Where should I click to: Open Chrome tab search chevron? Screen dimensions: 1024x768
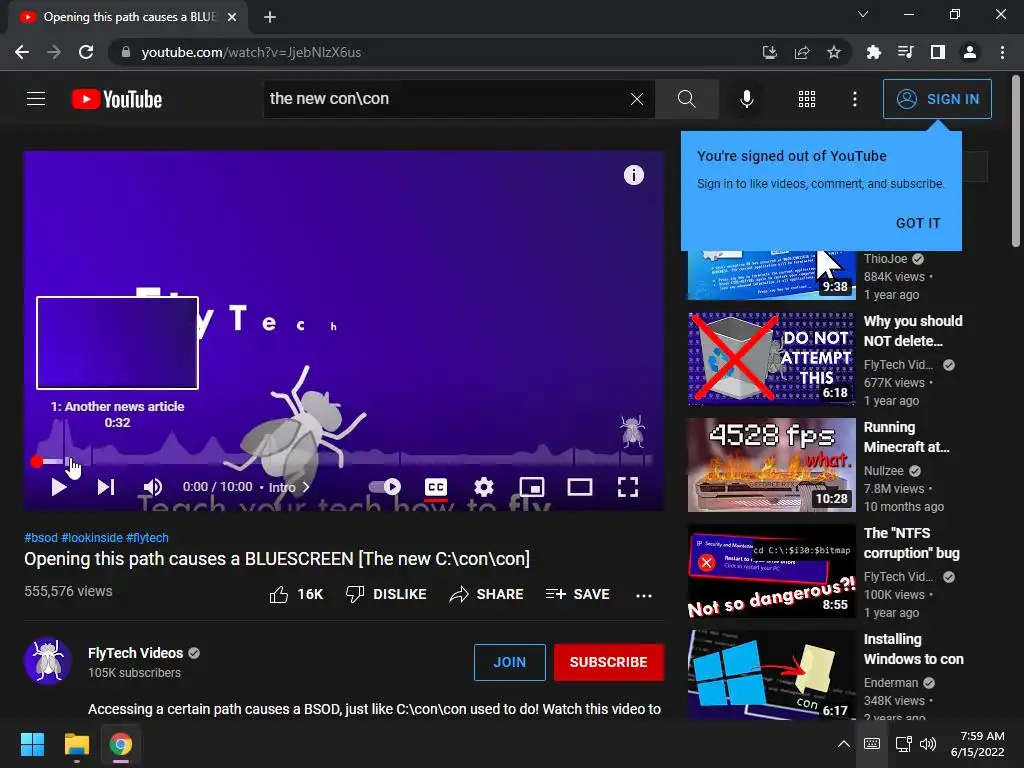[863, 14]
